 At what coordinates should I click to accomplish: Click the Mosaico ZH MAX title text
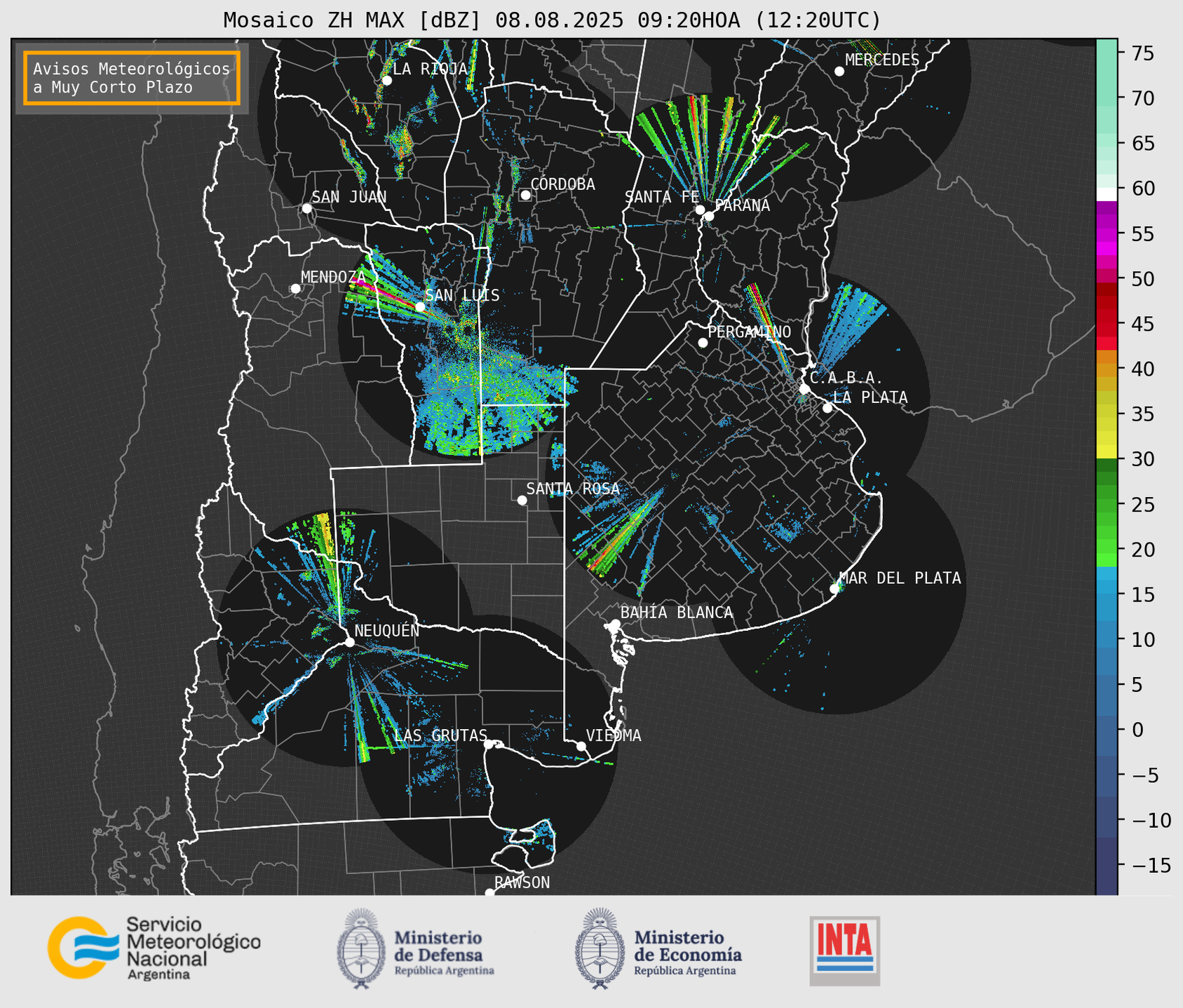(x=552, y=20)
